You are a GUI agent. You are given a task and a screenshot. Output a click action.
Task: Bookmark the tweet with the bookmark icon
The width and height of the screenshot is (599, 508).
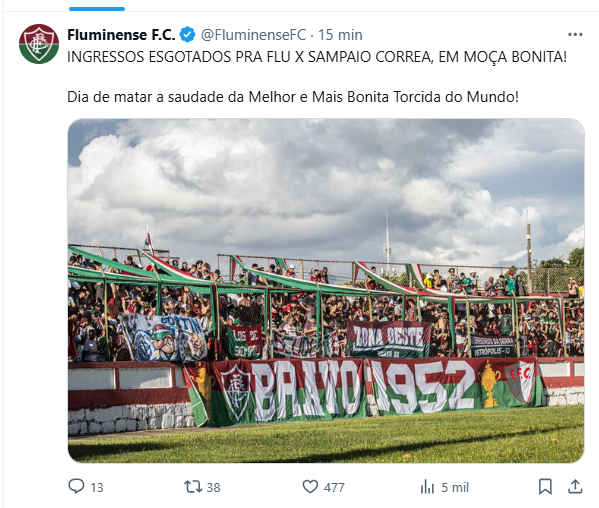click(x=545, y=487)
